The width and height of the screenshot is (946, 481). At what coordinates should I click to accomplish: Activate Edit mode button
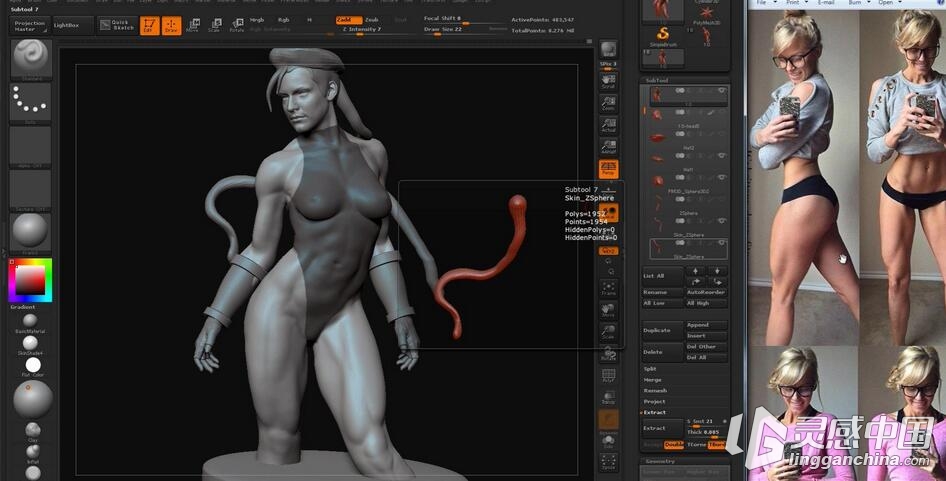pyautogui.click(x=150, y=26)
